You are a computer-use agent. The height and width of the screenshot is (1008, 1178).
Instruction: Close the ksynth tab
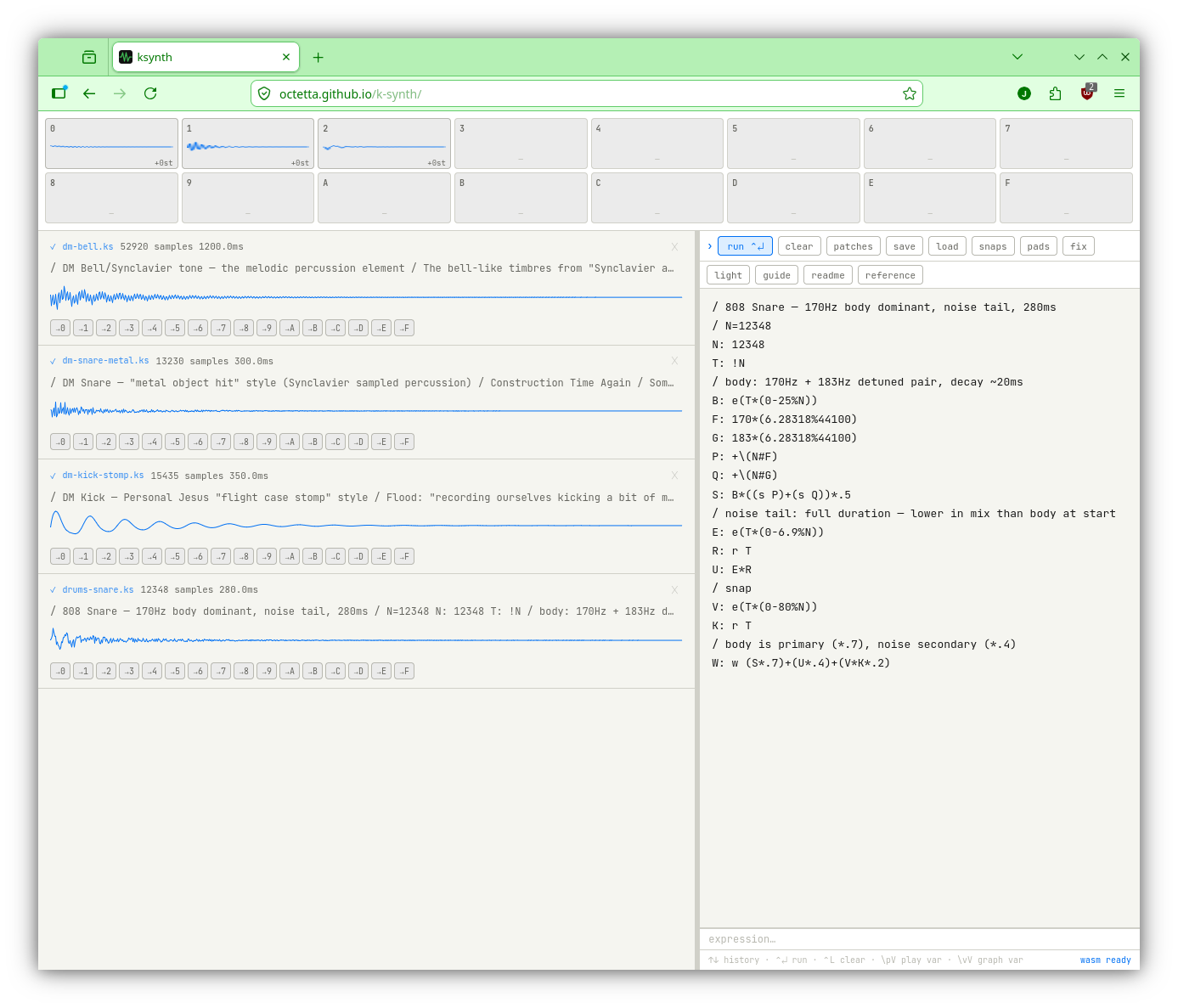(x=286, y=57)
